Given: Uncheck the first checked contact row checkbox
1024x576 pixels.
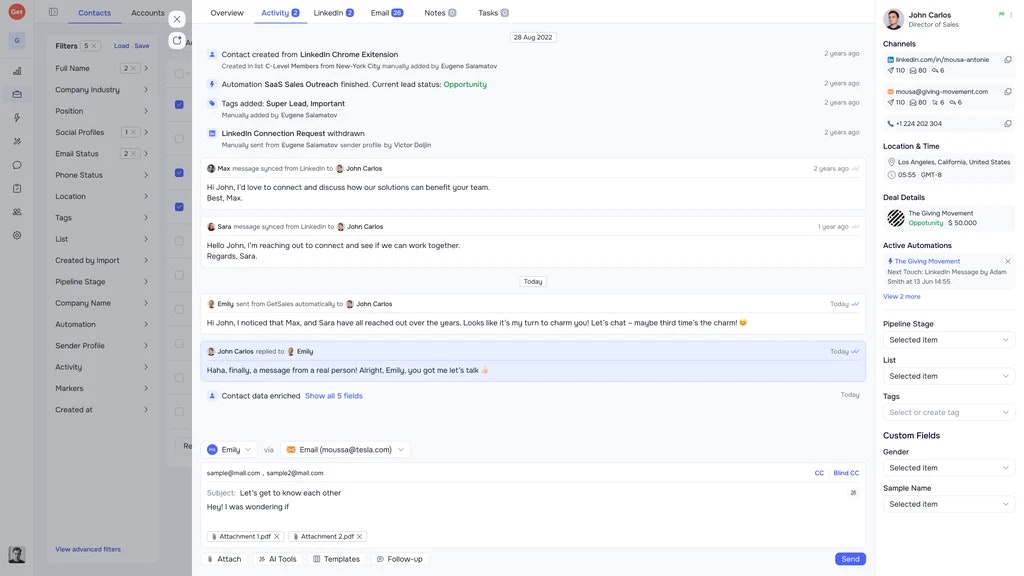Looking at the screenshot, I should (179, 104).
